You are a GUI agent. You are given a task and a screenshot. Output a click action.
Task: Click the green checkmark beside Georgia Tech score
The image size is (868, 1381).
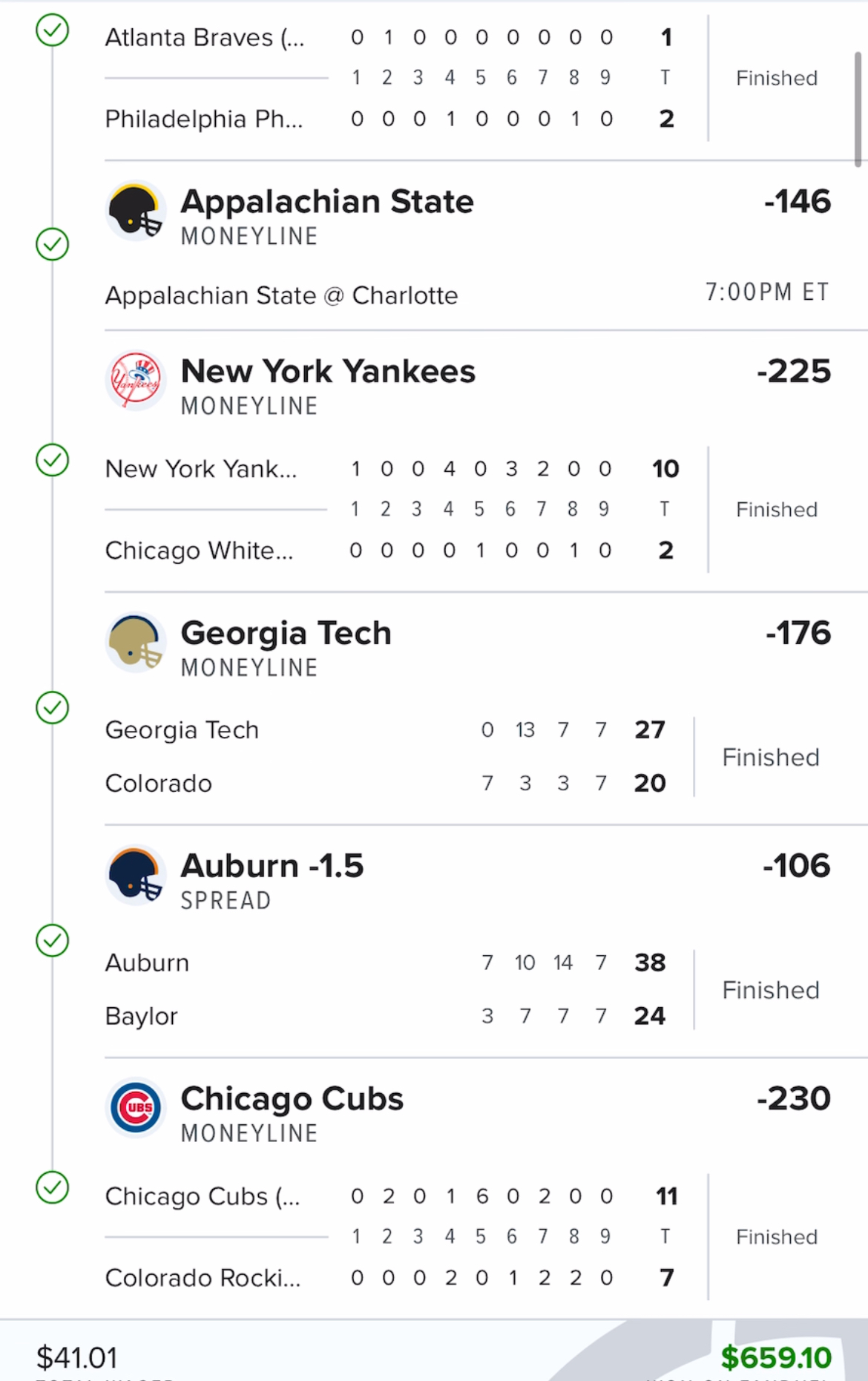pyautogui.click(x=53, y=708)
